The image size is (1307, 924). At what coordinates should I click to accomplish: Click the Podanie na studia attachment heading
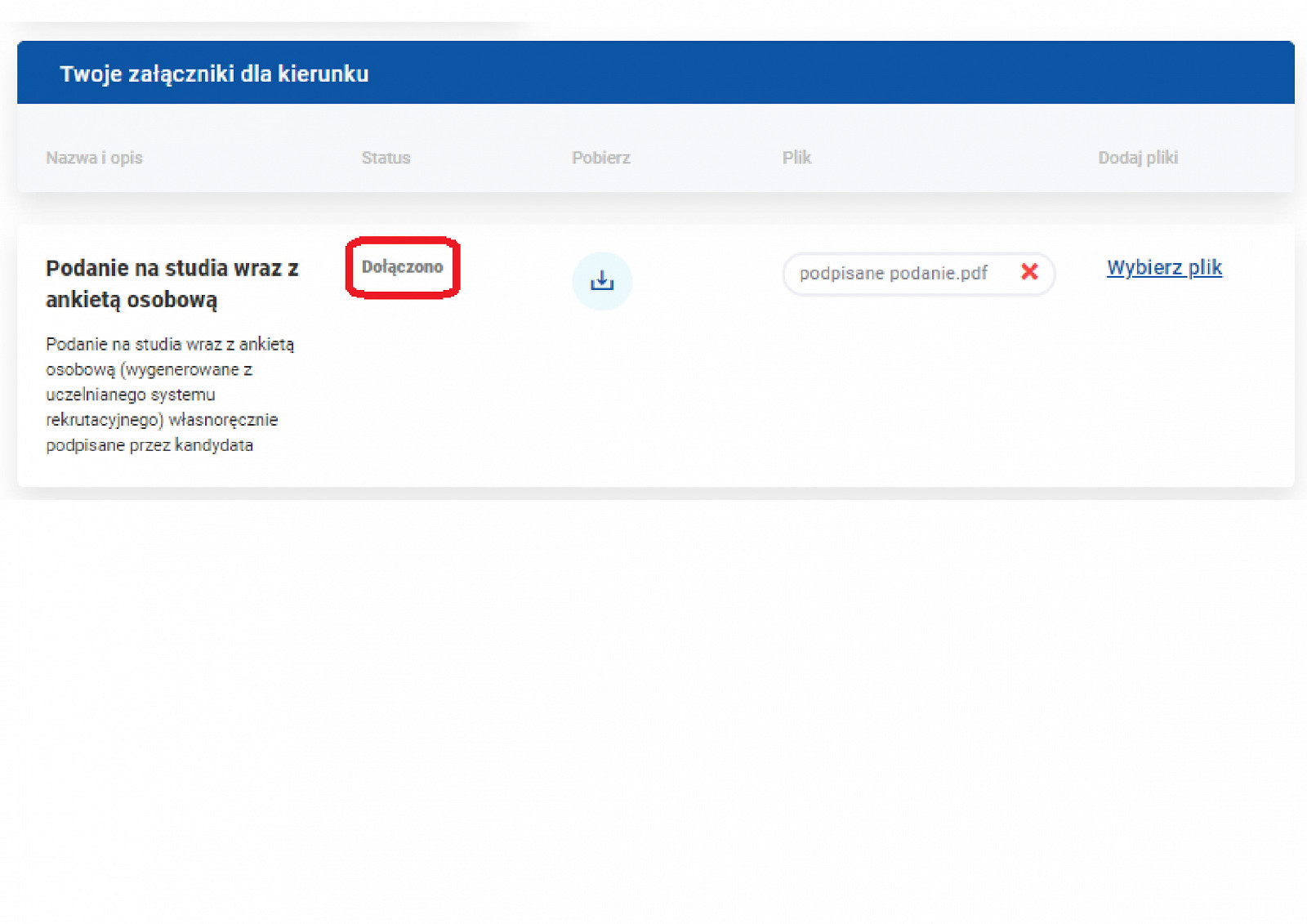pyautogui.click(x=172, y=268)
